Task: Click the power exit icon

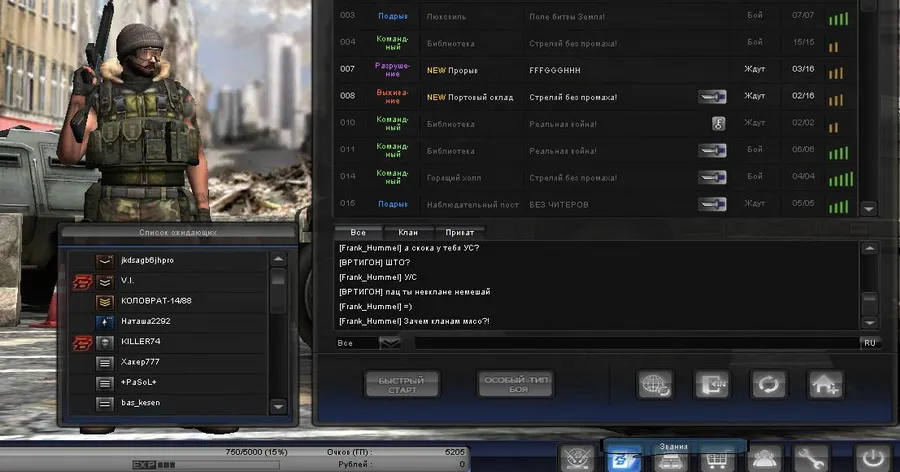Action: pyautogui.click(x=873, y=459)
